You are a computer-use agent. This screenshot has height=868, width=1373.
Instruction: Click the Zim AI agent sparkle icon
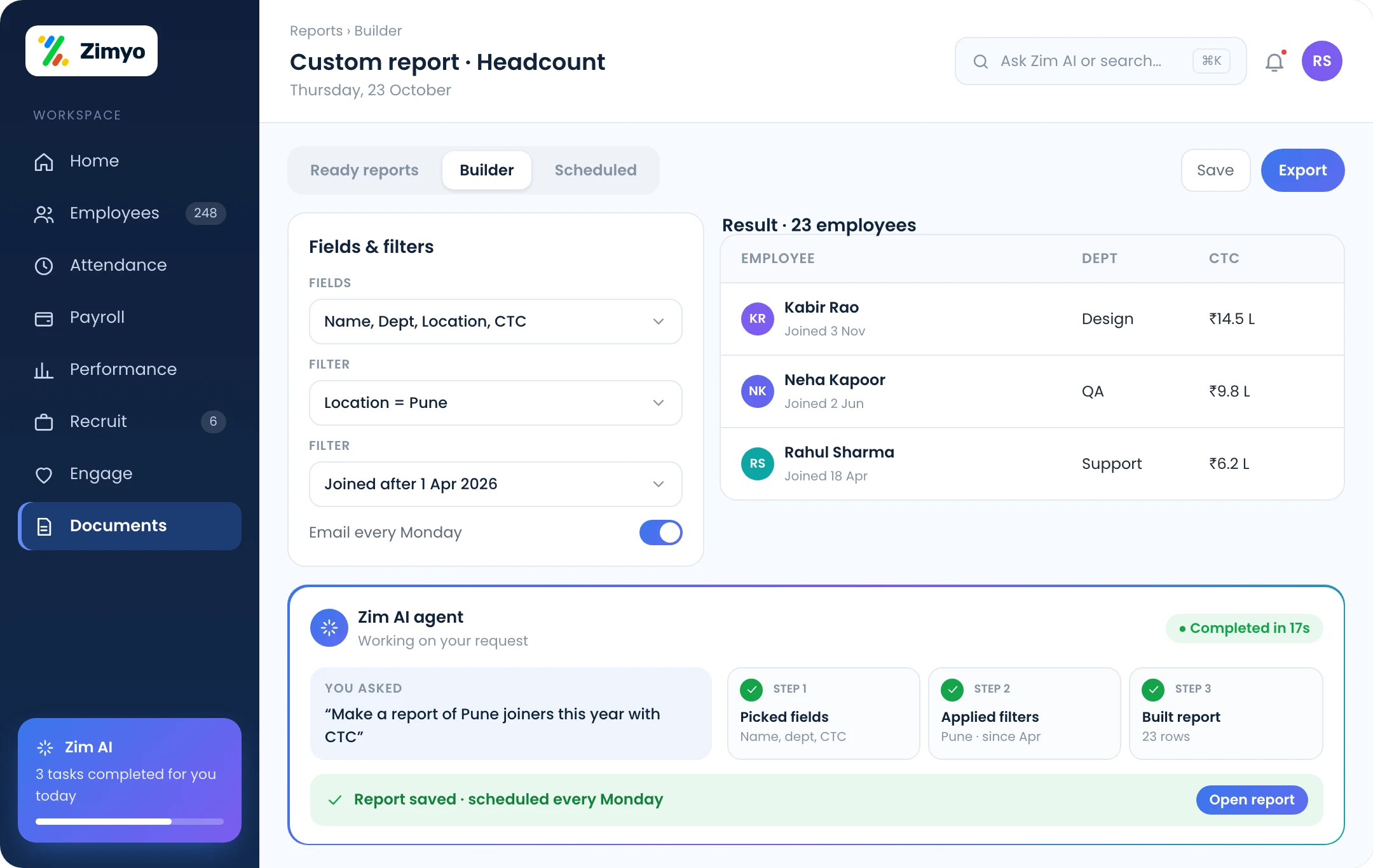pyautogui.click(x=329, y=628)
